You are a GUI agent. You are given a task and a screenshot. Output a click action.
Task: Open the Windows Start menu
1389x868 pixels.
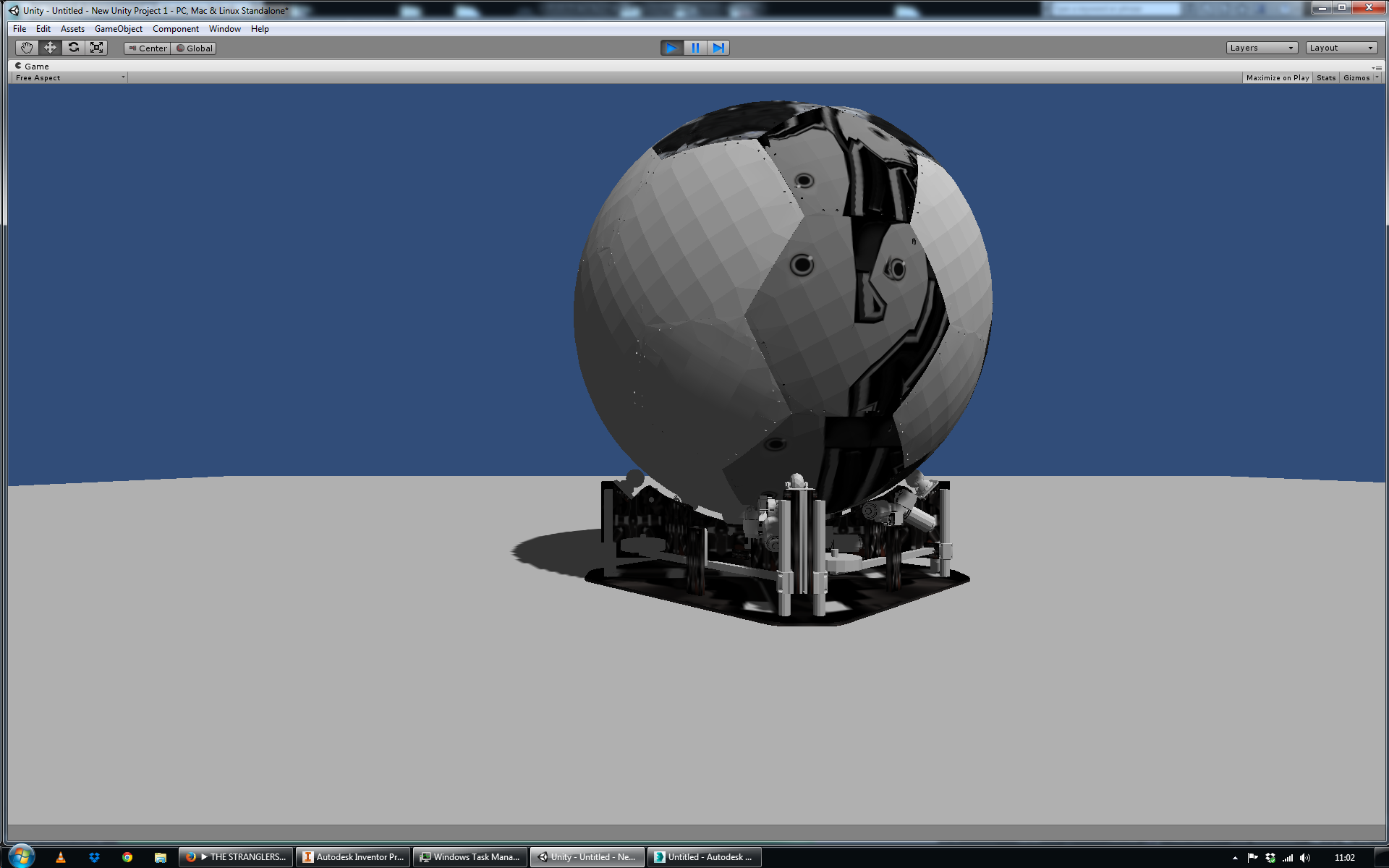click(x=22, y=856)
